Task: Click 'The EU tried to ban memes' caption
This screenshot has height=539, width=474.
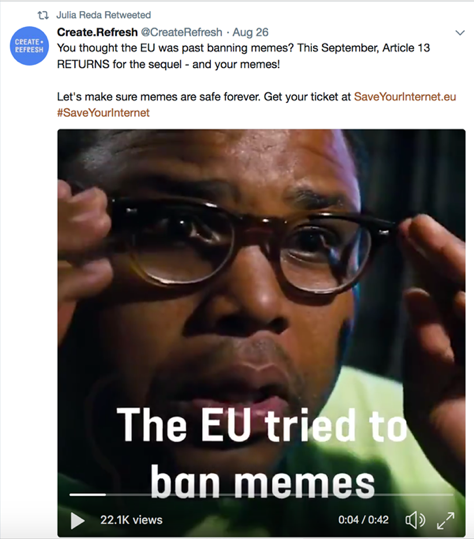Action: [262, 453]
